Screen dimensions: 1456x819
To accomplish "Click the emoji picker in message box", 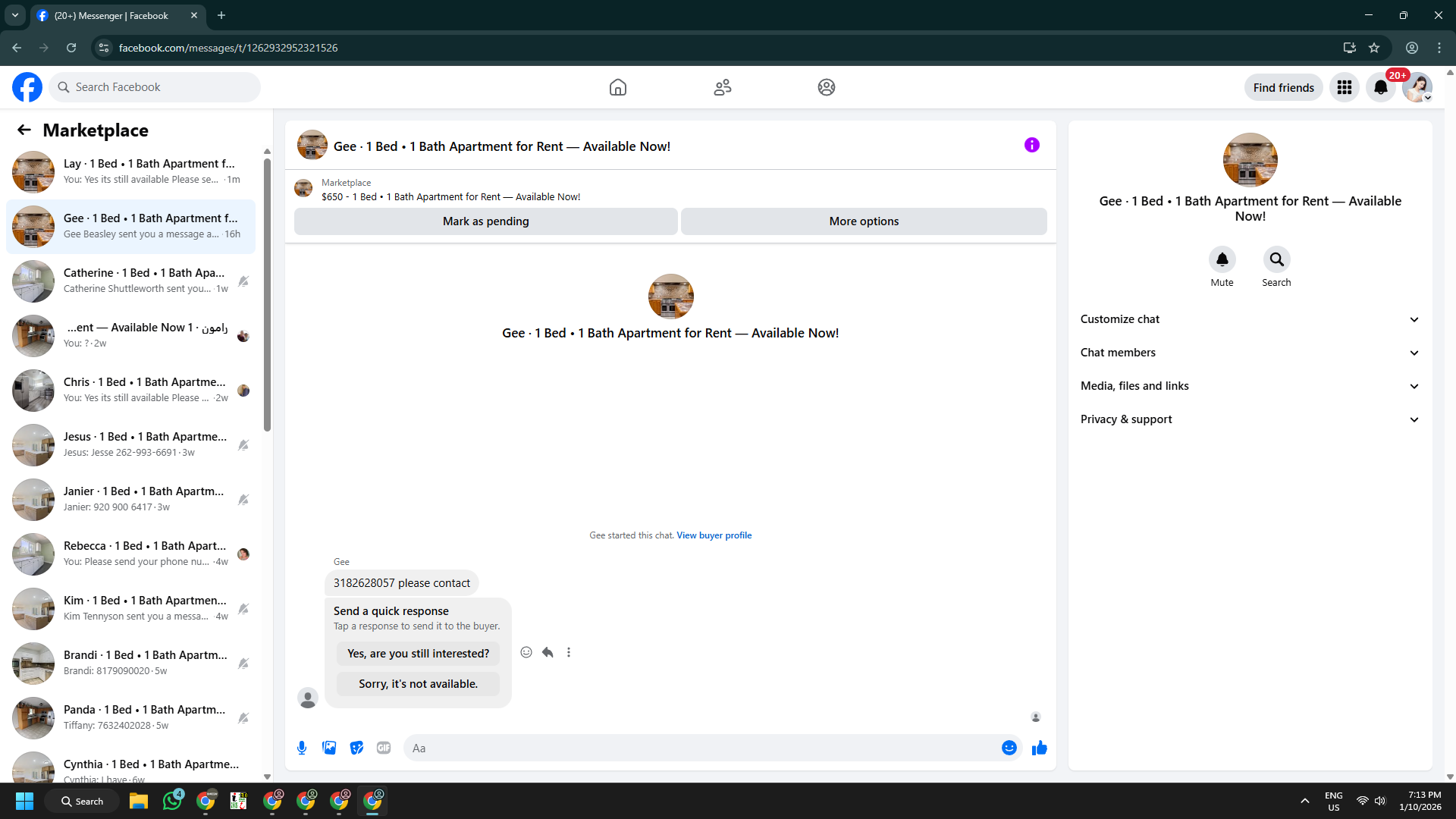I will (x=1009, y=748).
